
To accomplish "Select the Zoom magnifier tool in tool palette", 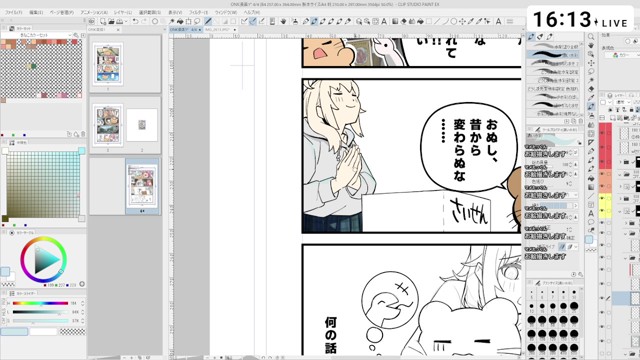I will 591,37.
